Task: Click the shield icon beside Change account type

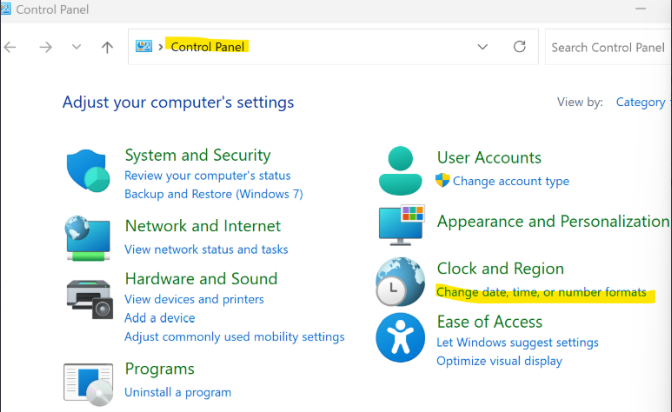Action: pos(442,180)
